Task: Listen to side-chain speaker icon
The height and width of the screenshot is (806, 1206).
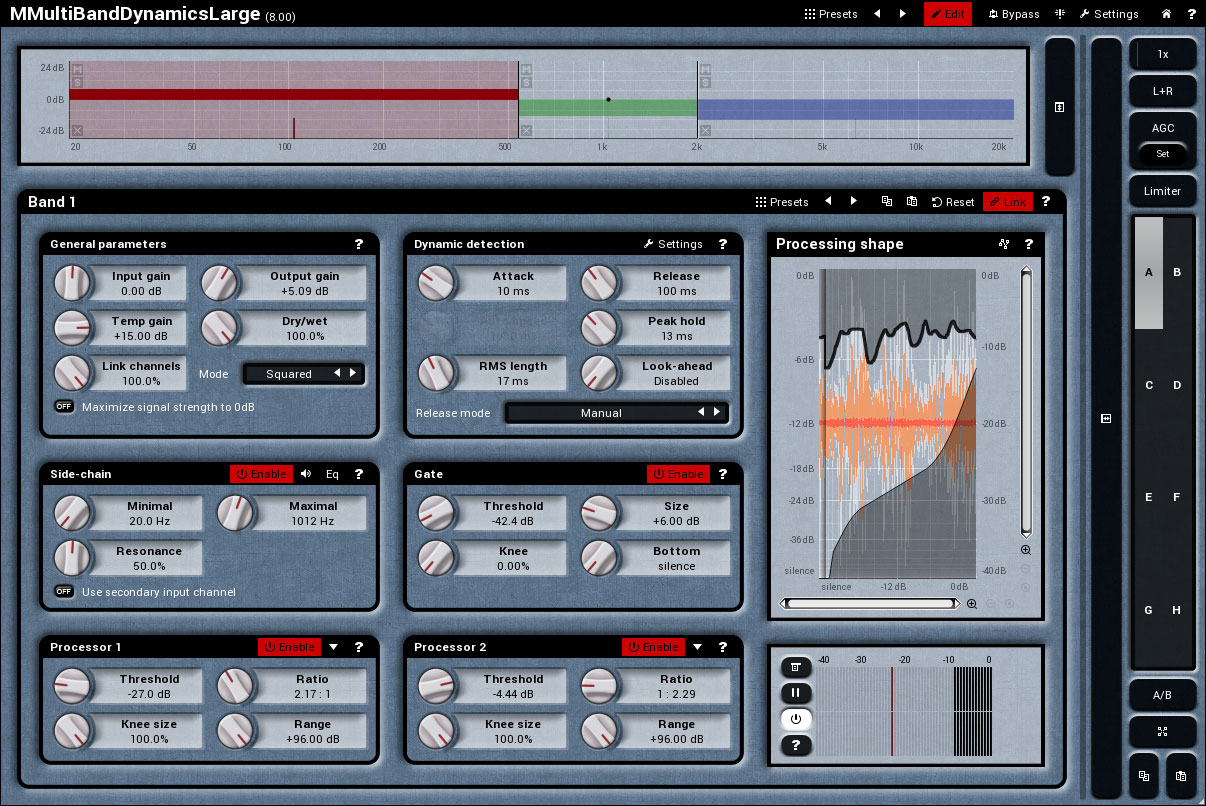Action: click(306, 474)
